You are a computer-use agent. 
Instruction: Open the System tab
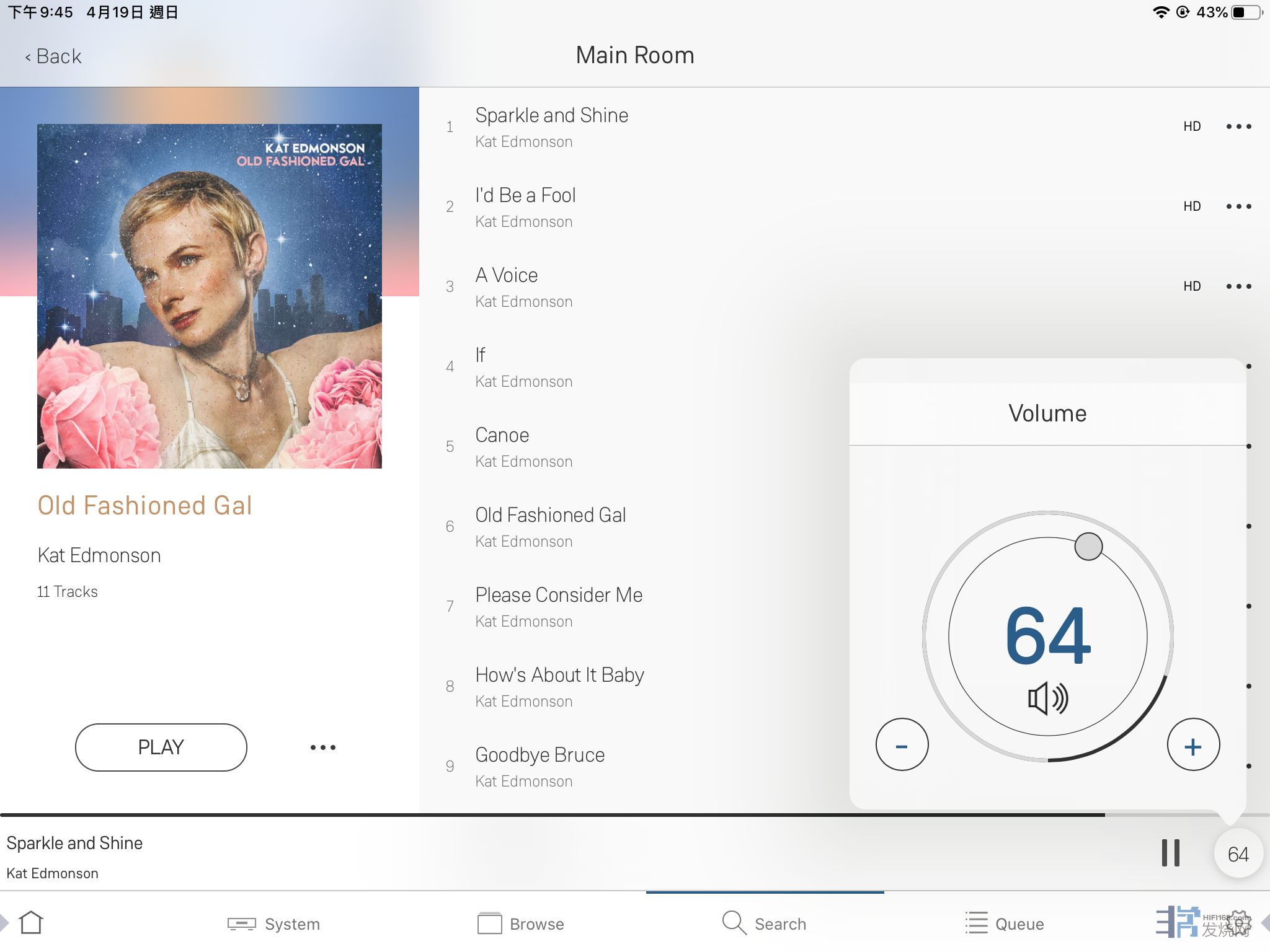click(273, 923)
